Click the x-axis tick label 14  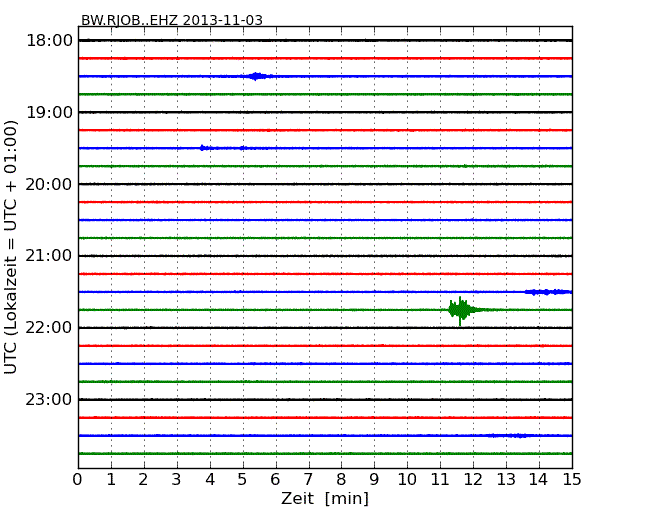tap(538, 480)
